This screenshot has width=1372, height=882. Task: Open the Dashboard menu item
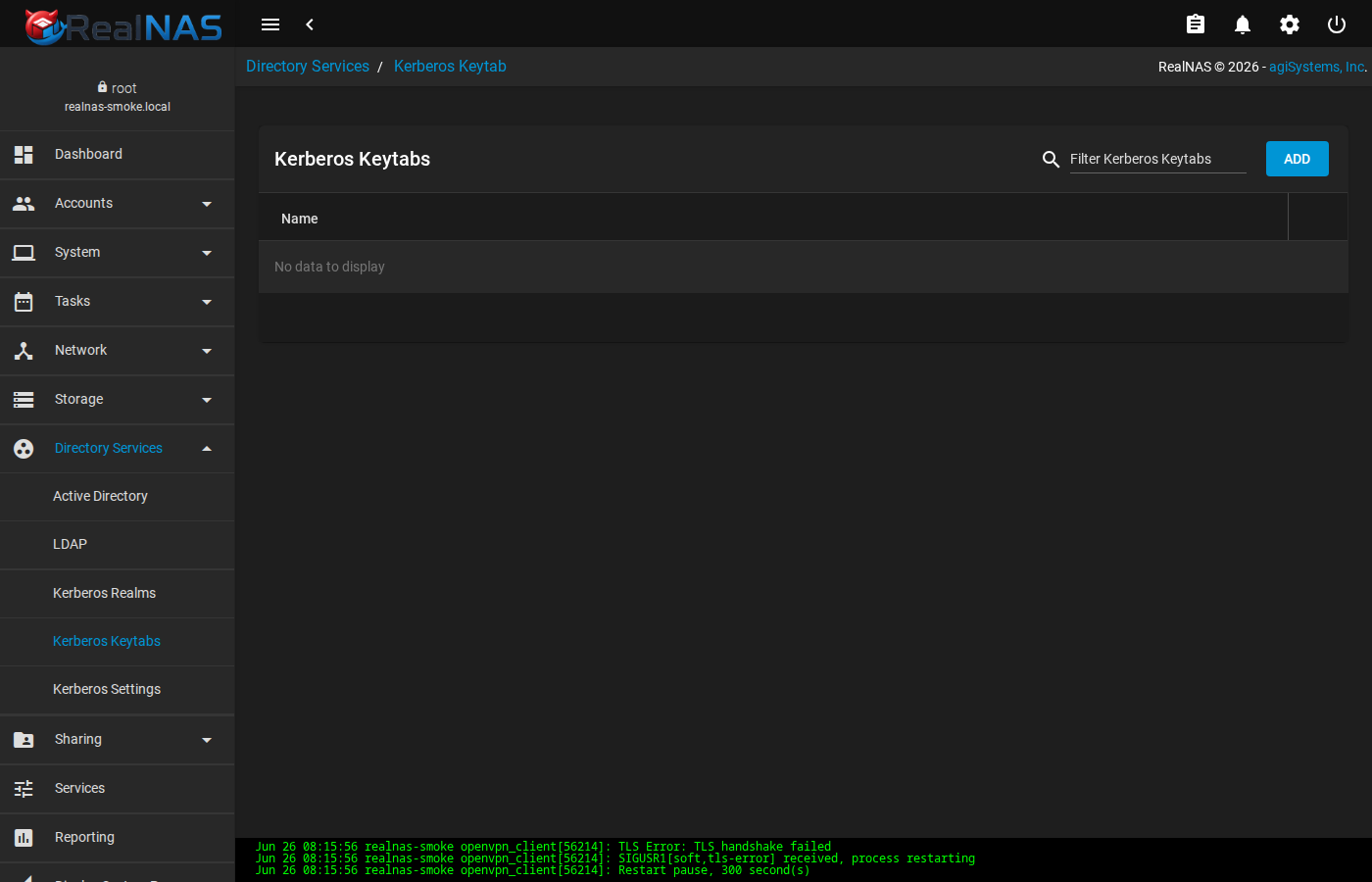pos(118,155)
